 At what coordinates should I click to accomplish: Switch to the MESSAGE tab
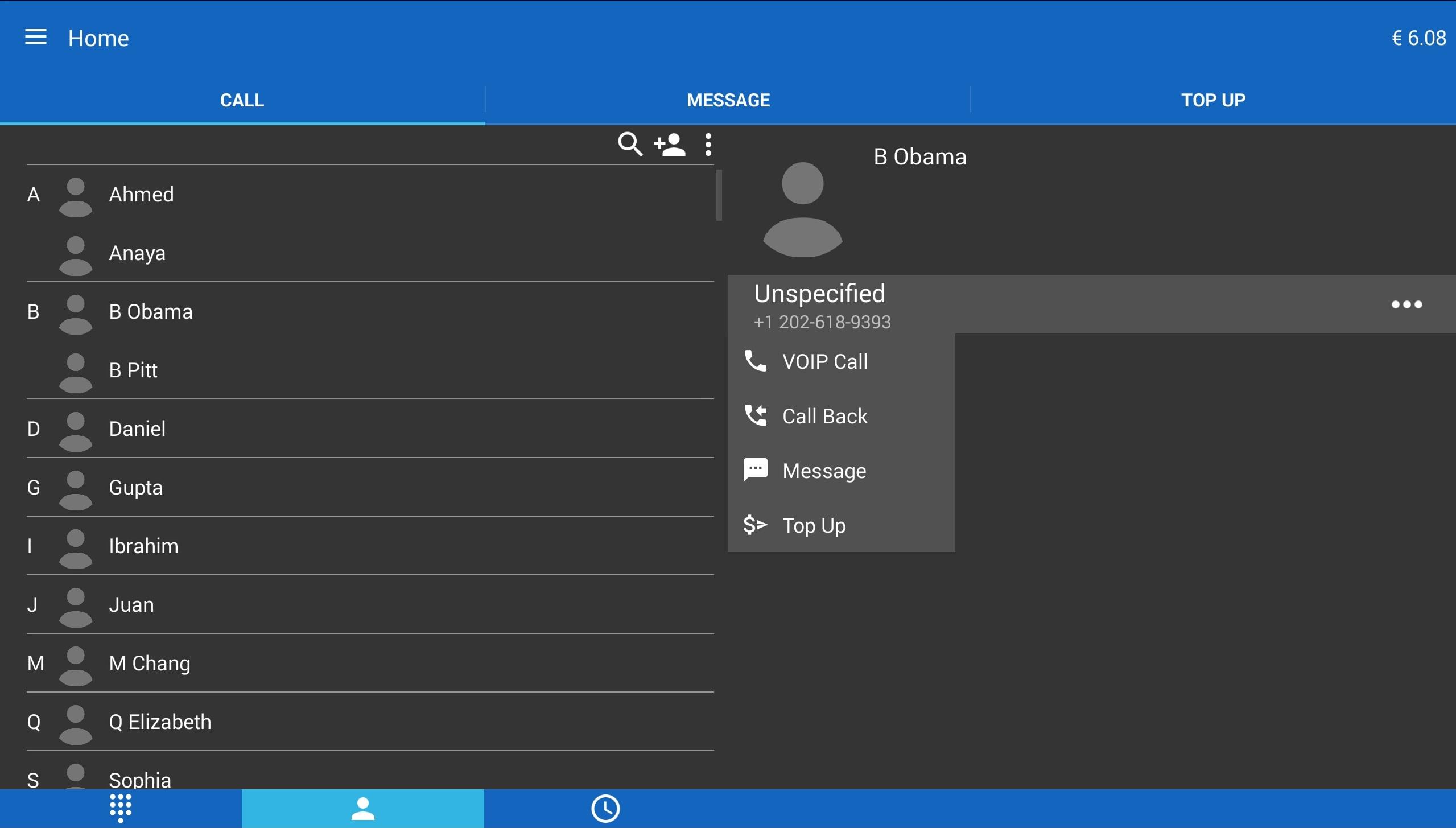(728, 100)
